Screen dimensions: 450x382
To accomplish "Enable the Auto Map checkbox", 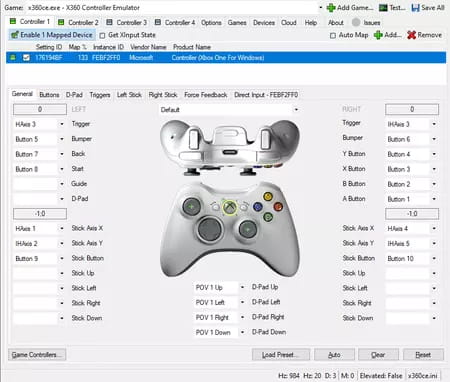I will pos(333,35).
